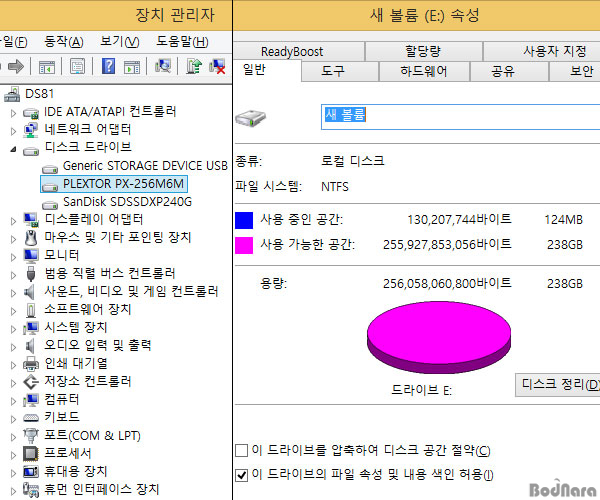Screen dimensions: 600x500
Task: Click the uninstall device red X icon
Action: click(217, 67)
